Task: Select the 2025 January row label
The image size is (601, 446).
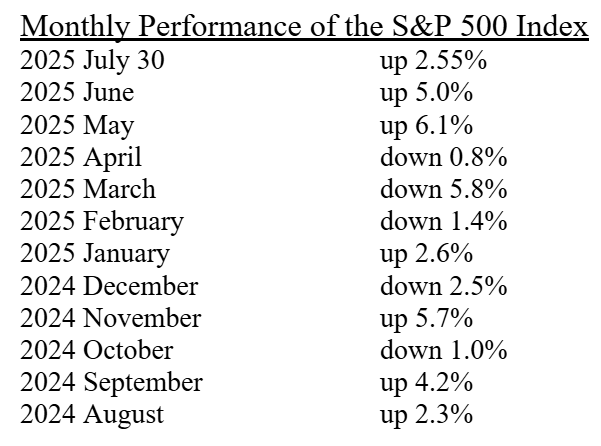Action: [x=95, y=253]
